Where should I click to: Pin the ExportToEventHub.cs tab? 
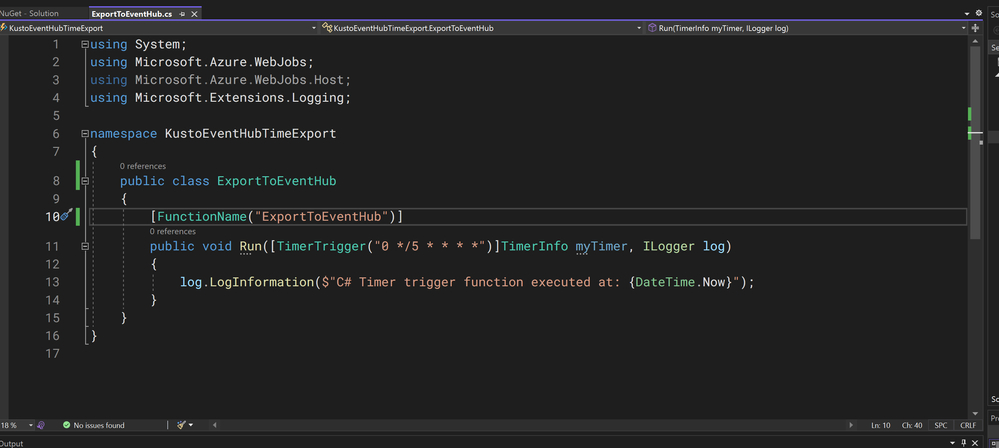[x=183, y=14]
